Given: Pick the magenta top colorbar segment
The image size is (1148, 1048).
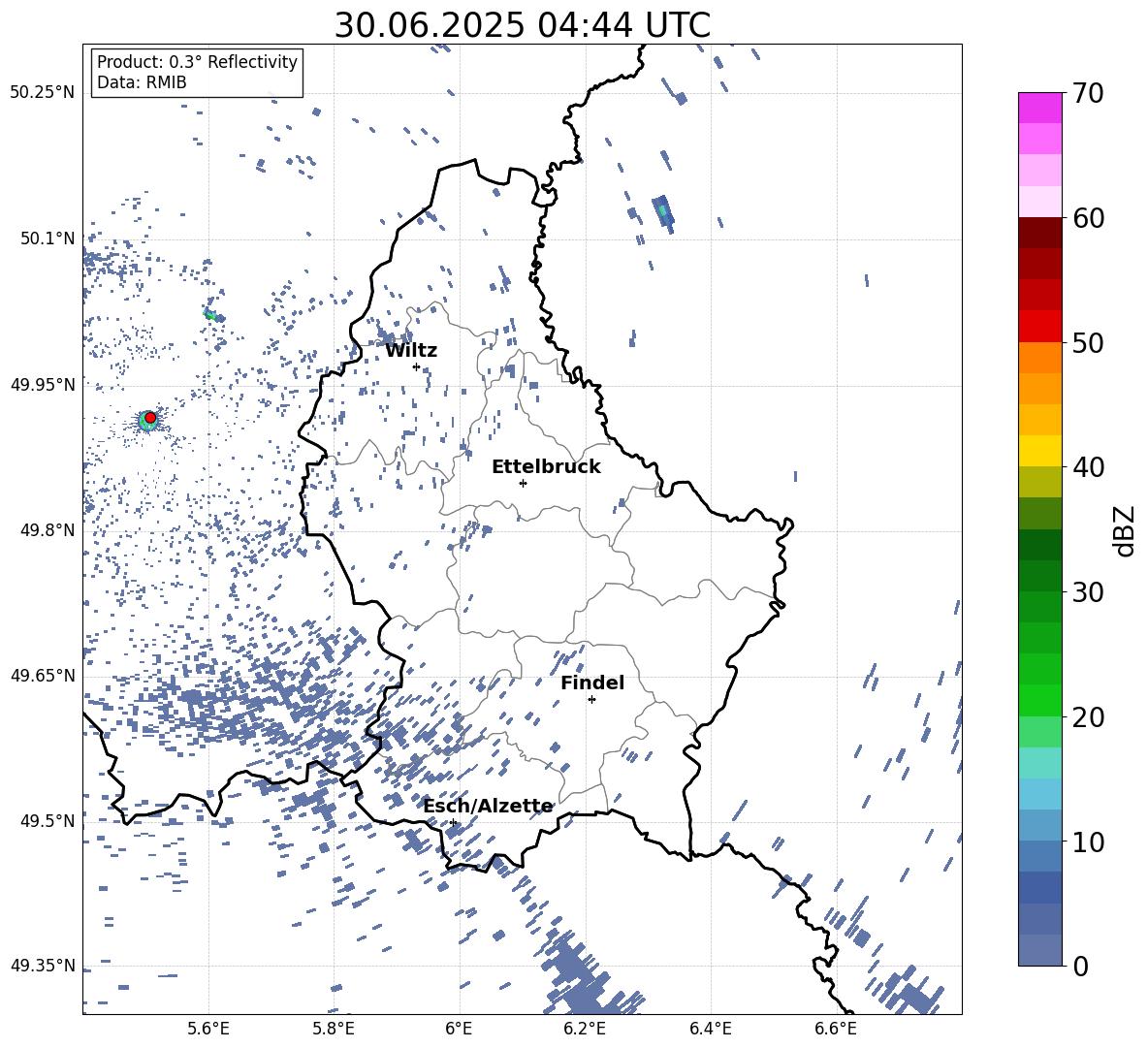Looking at the screenshot, I should (x=1039, y=108).
